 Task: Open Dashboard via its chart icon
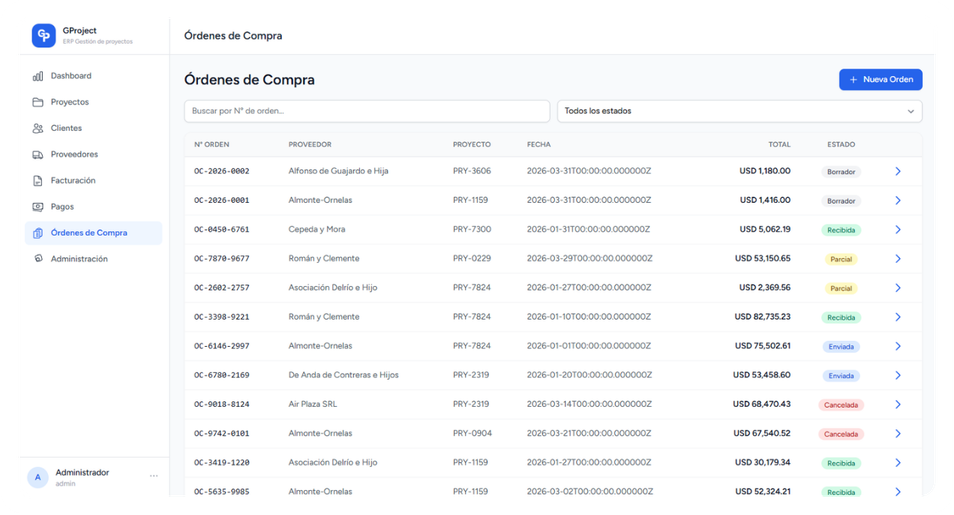point(38,76)
